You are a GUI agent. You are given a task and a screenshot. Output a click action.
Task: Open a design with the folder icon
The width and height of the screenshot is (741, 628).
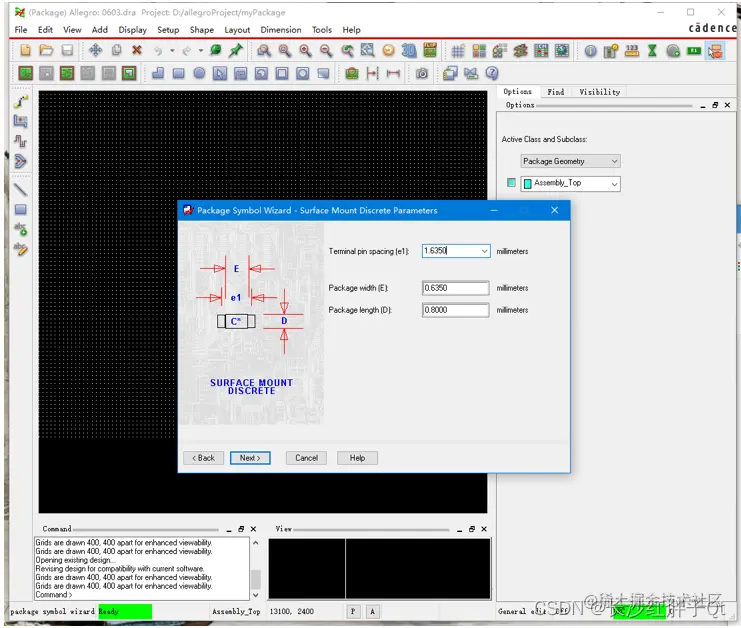[46, 50]
